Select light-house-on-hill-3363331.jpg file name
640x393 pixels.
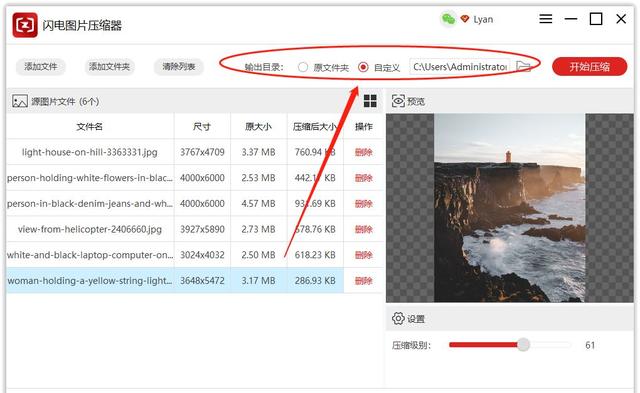click(x=89, y=152)
